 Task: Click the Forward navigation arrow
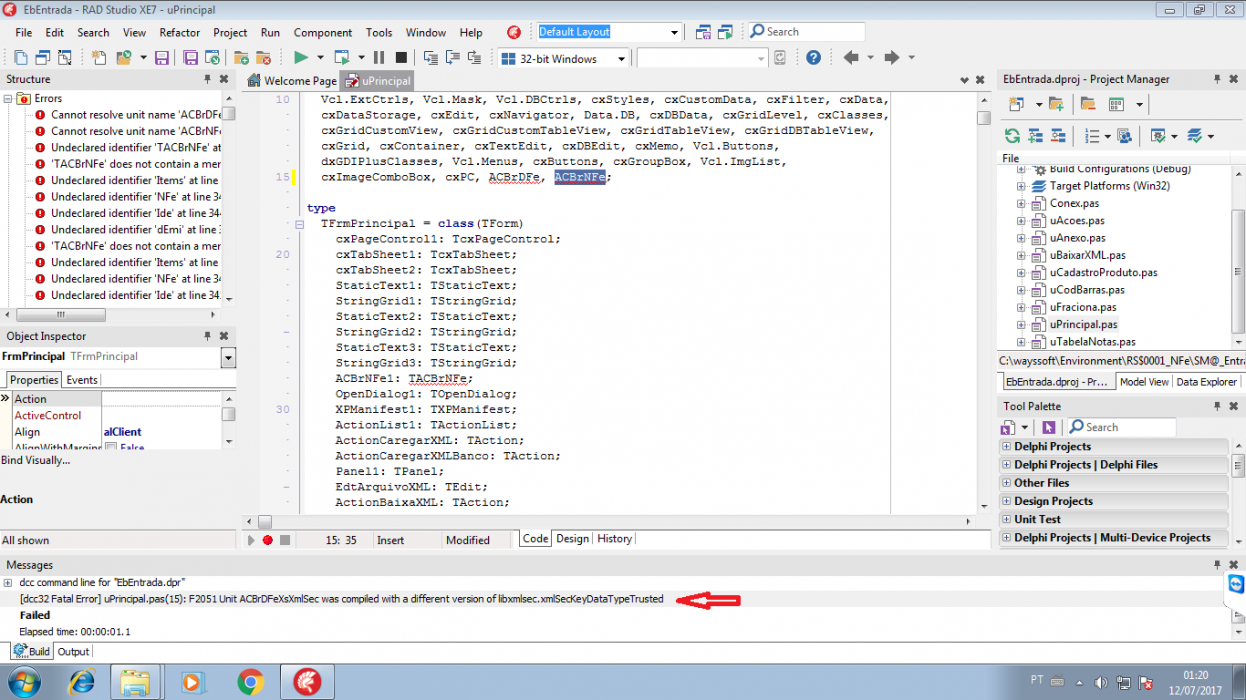point(892,58)
